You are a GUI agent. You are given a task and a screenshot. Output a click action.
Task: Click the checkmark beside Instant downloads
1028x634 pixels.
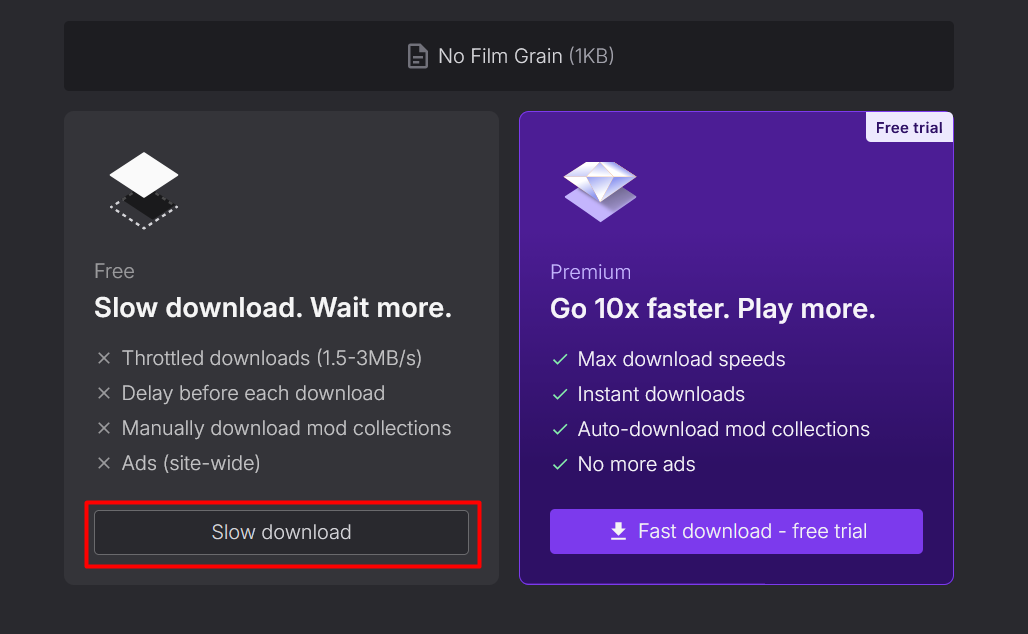tap(560, 394)
